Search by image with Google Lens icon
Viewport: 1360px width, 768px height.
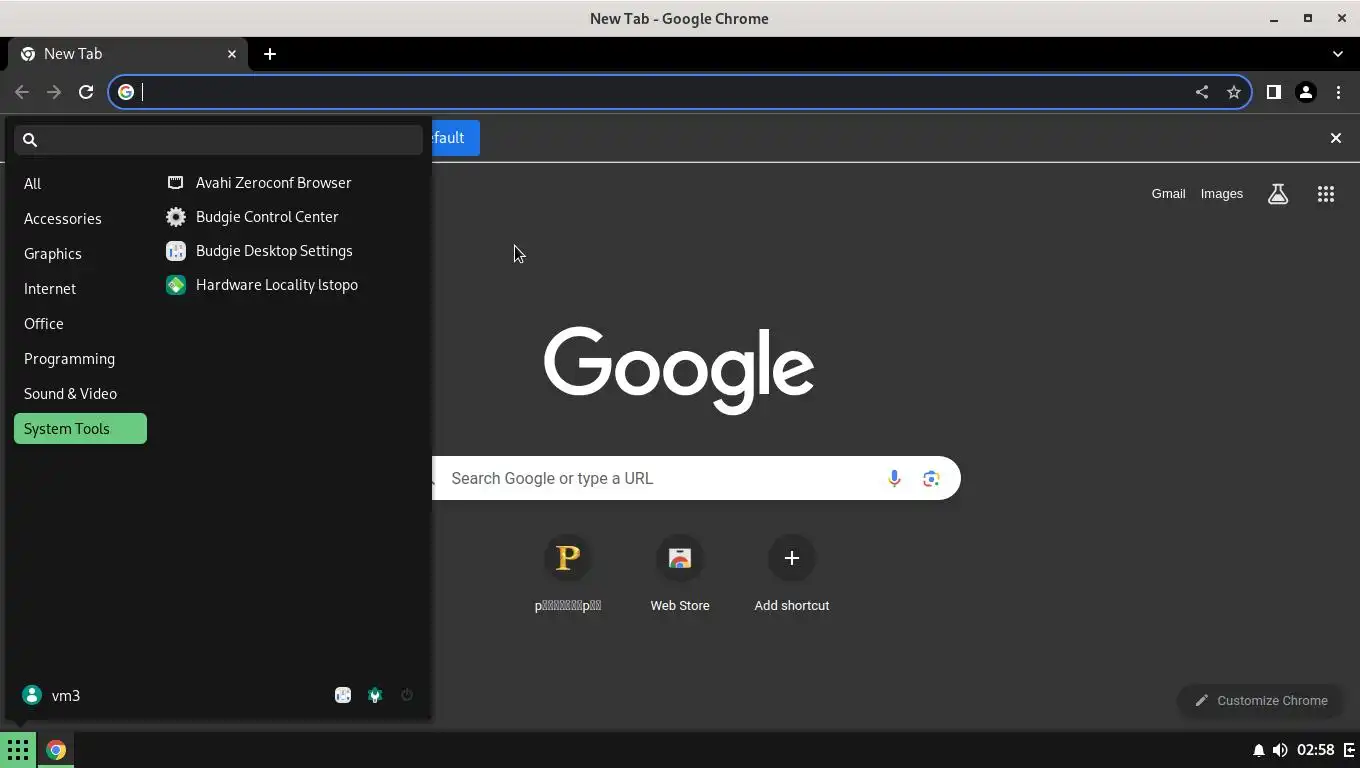pos(931,478)
